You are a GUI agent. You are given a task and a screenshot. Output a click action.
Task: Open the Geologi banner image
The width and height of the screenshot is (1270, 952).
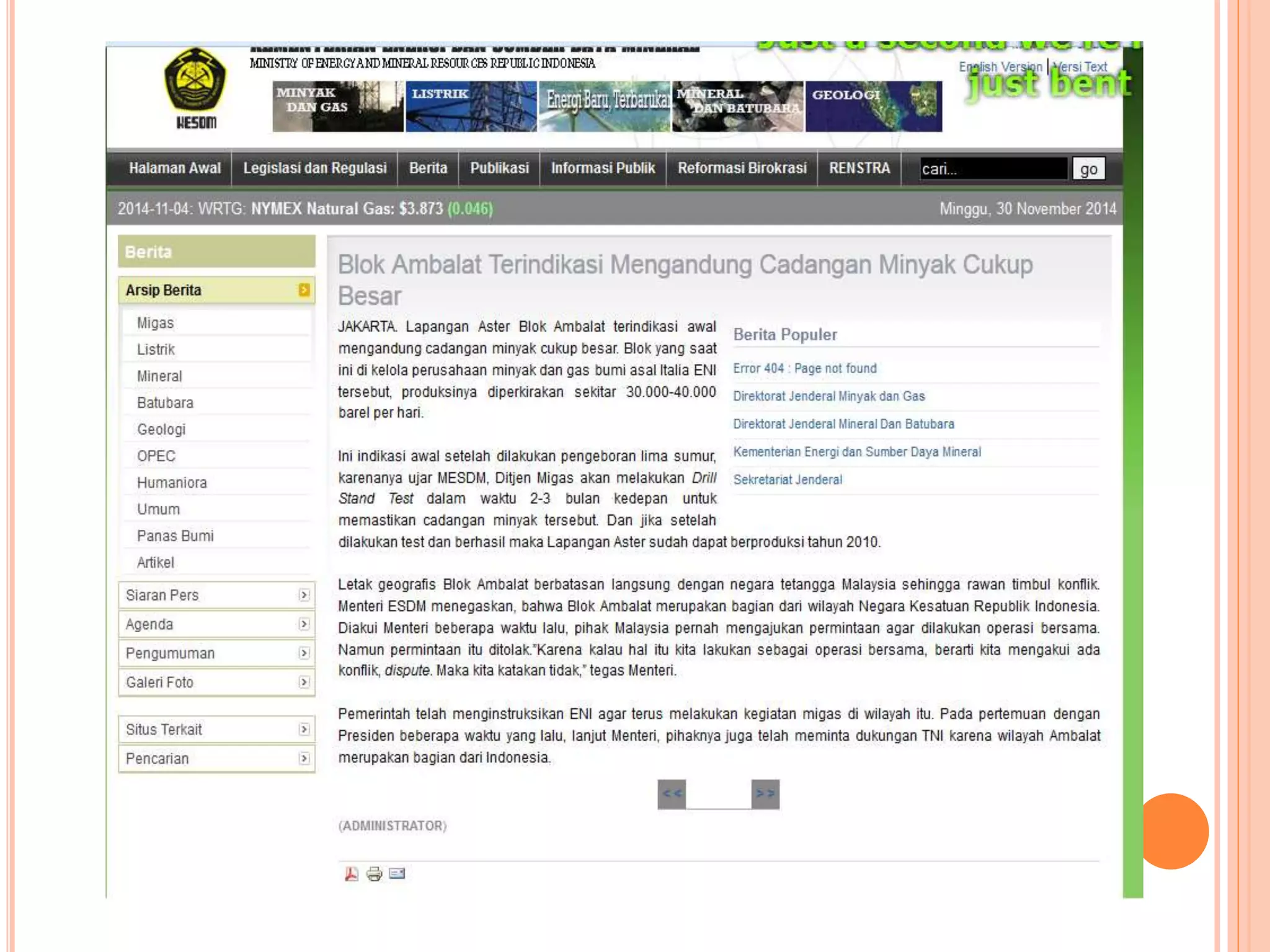[x=873, y=107]
